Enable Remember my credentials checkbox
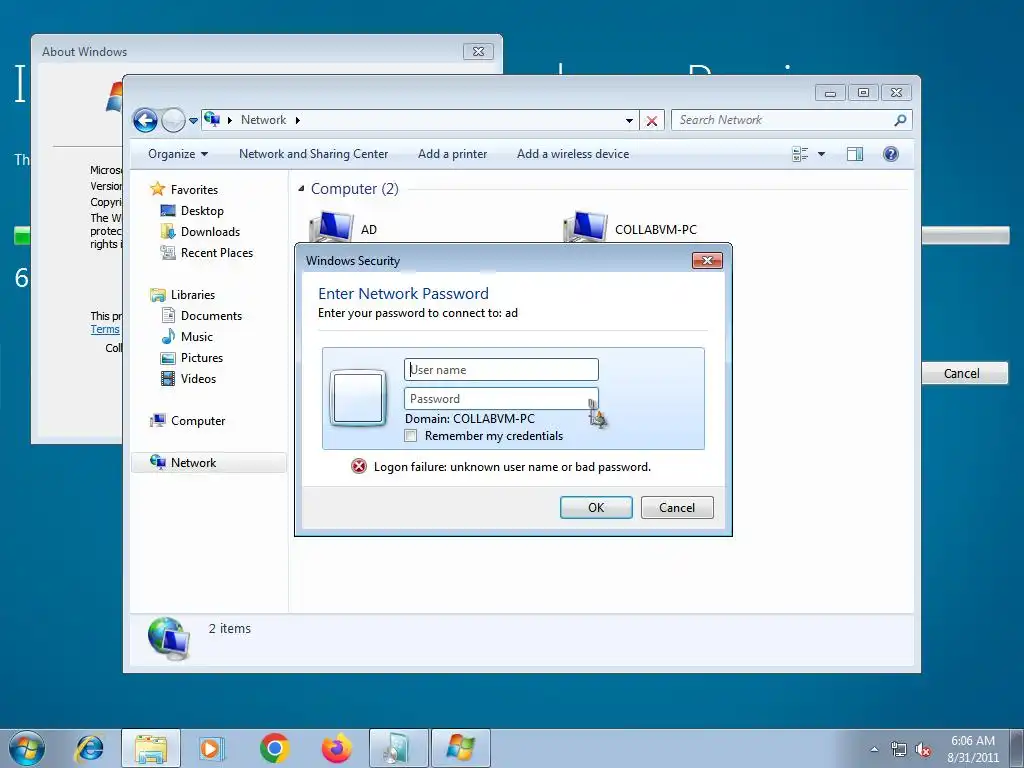This screenshot has height=768, width=1024. tap(411, 436)
